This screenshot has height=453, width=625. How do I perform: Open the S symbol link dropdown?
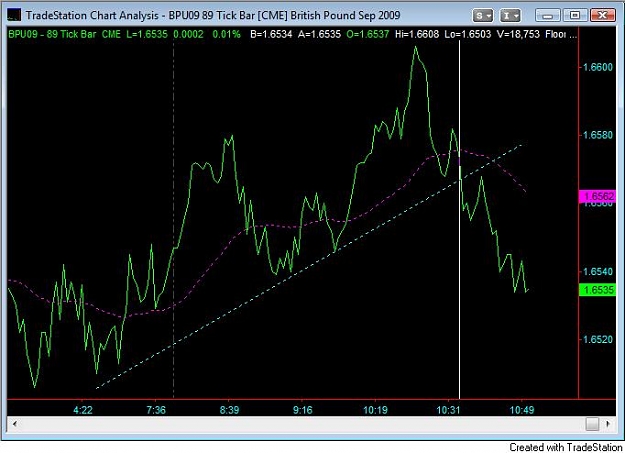(483, 16)
